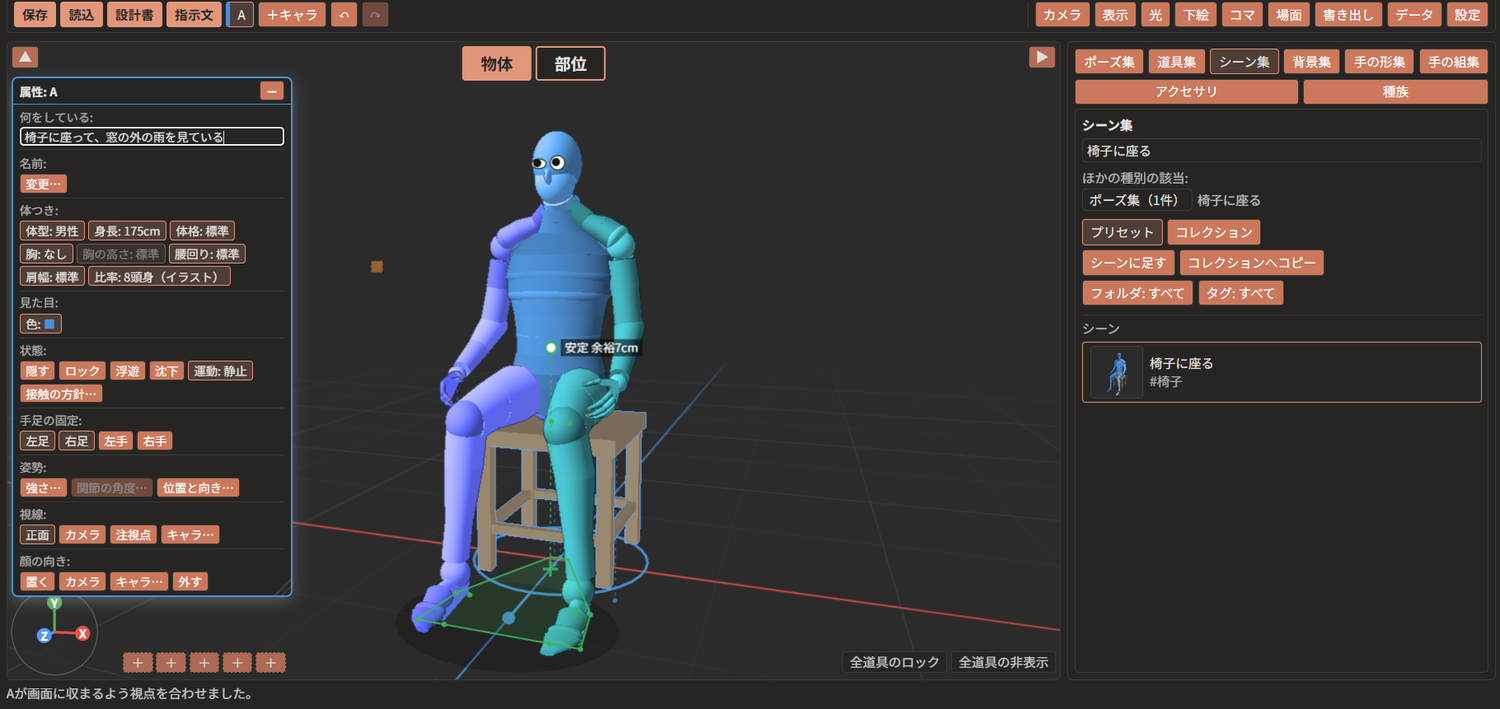This screenshot has height=709, width=1500.
Task: Focus the シーン集 search field
Action: coord(1281,151)
